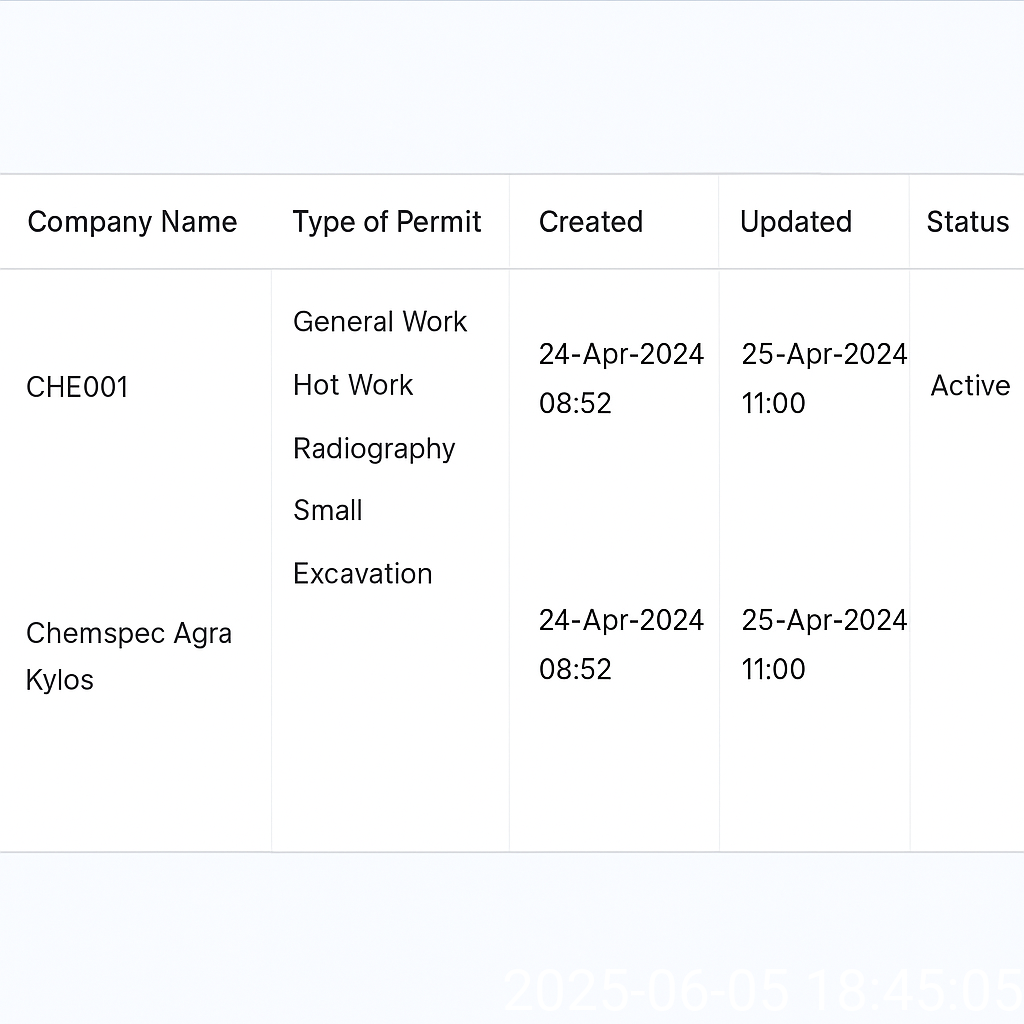Sort by the Created column header
The width and height of the screenshot is (1024, 1024).
[590, 222]
